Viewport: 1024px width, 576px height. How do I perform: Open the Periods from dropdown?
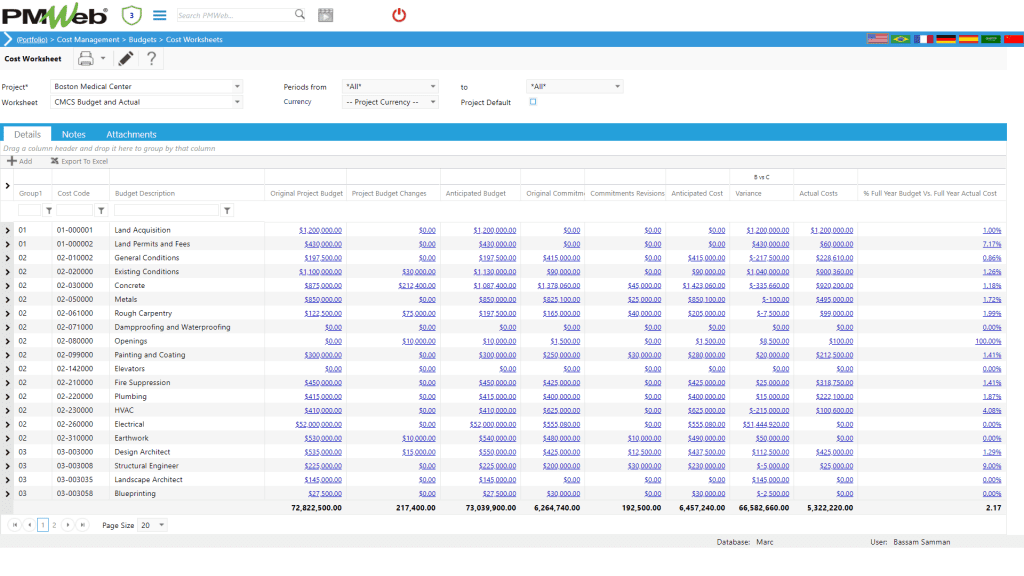[432, 86]
